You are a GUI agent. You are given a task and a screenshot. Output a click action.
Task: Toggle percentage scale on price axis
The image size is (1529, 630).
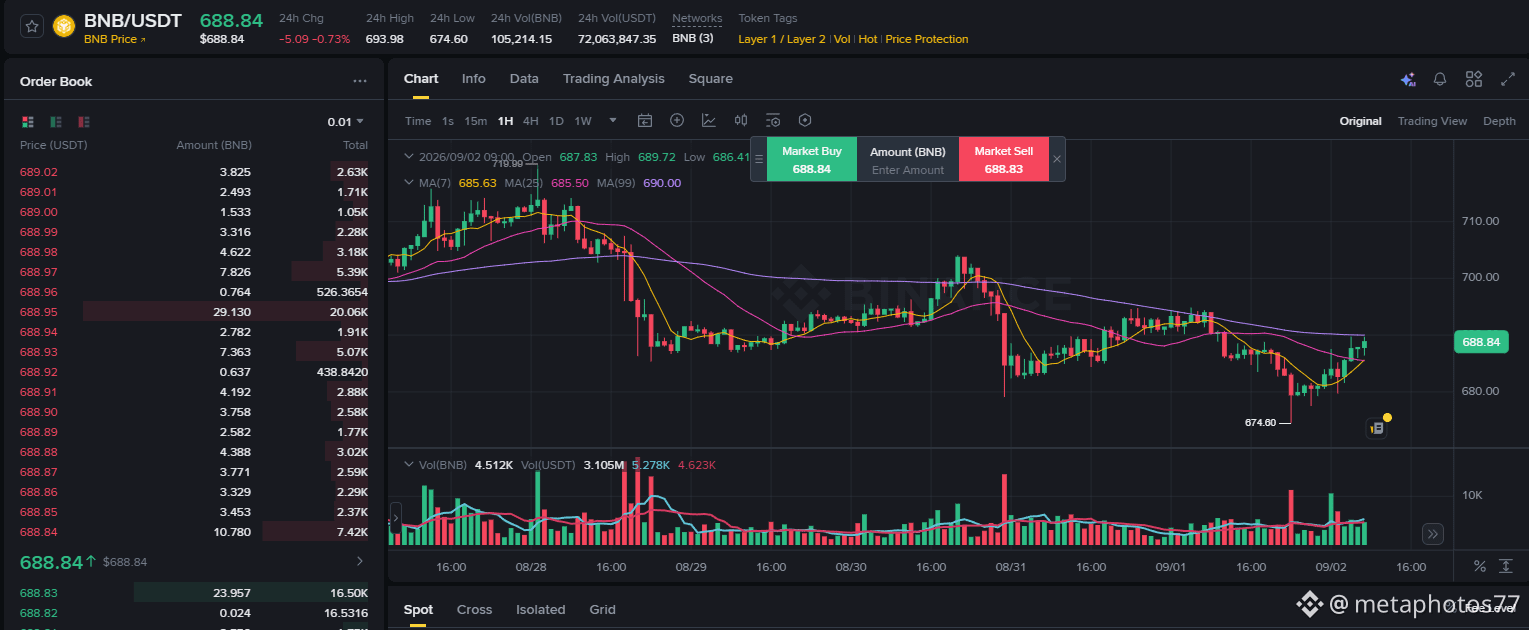tap(1480, 567)
